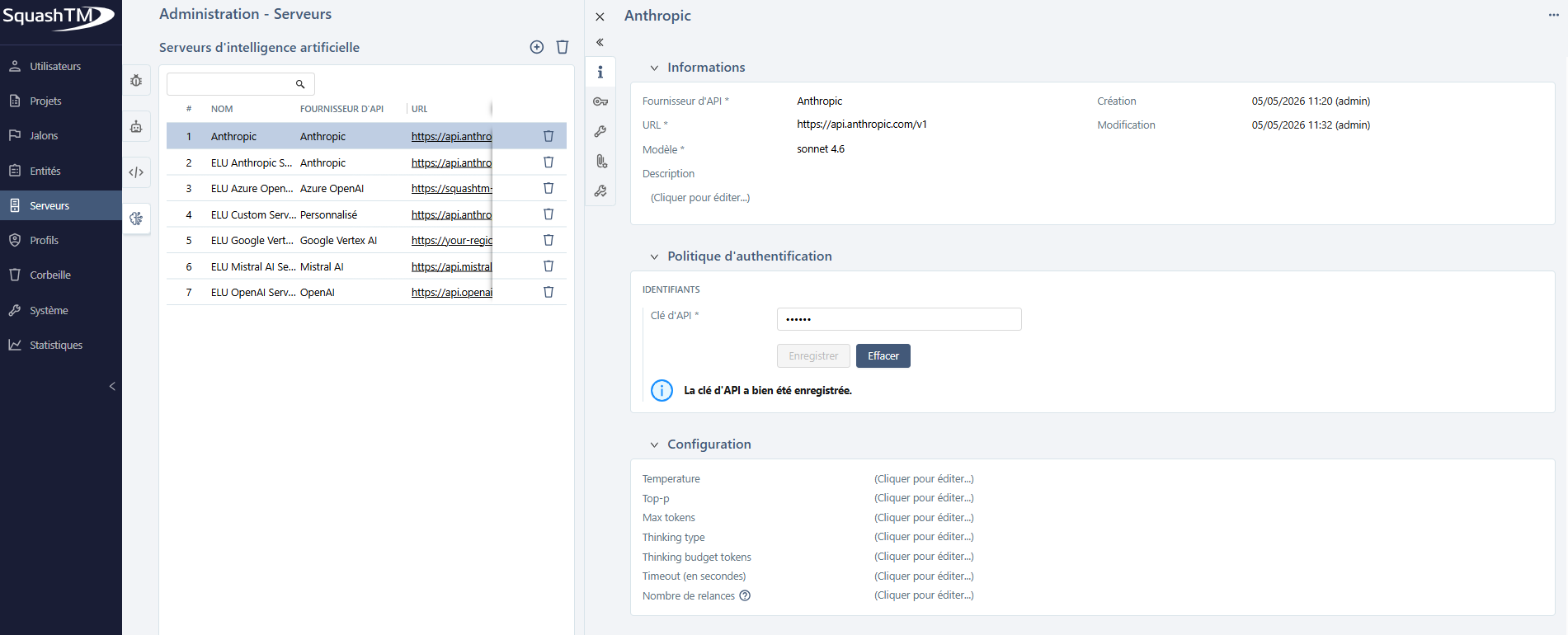
Task: Open the Corbeille menu
Action: coord(61,275)
